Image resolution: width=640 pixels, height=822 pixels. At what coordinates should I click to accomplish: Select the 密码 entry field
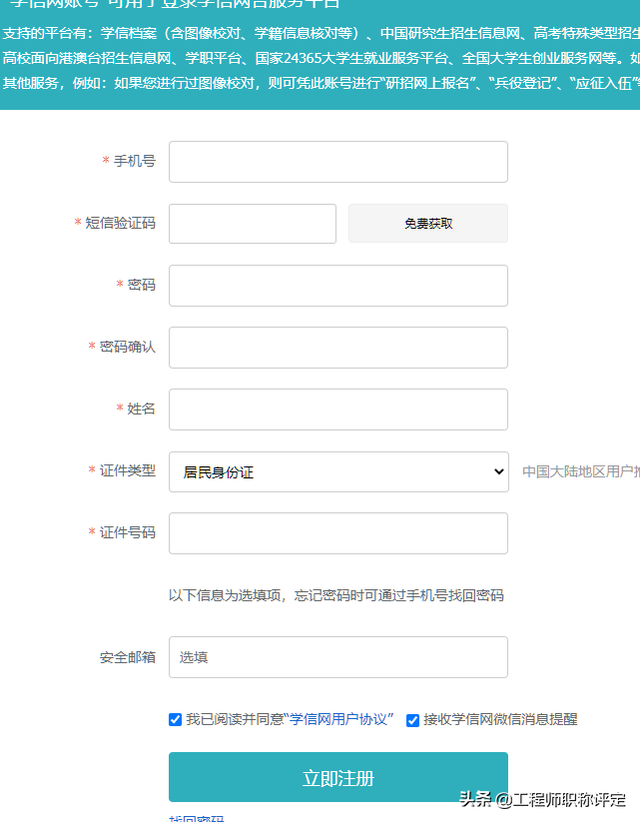click(338, 286)
